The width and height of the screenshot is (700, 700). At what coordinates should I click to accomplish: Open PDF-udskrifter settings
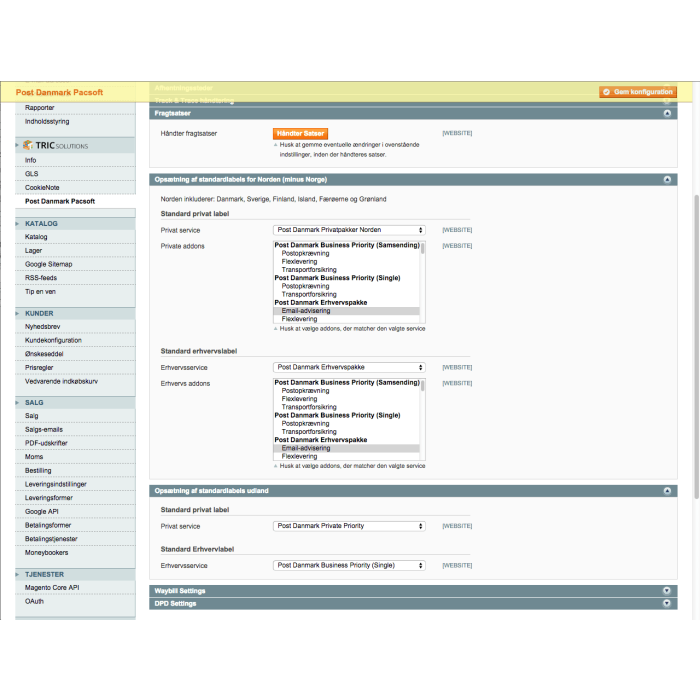coord(46,443)
